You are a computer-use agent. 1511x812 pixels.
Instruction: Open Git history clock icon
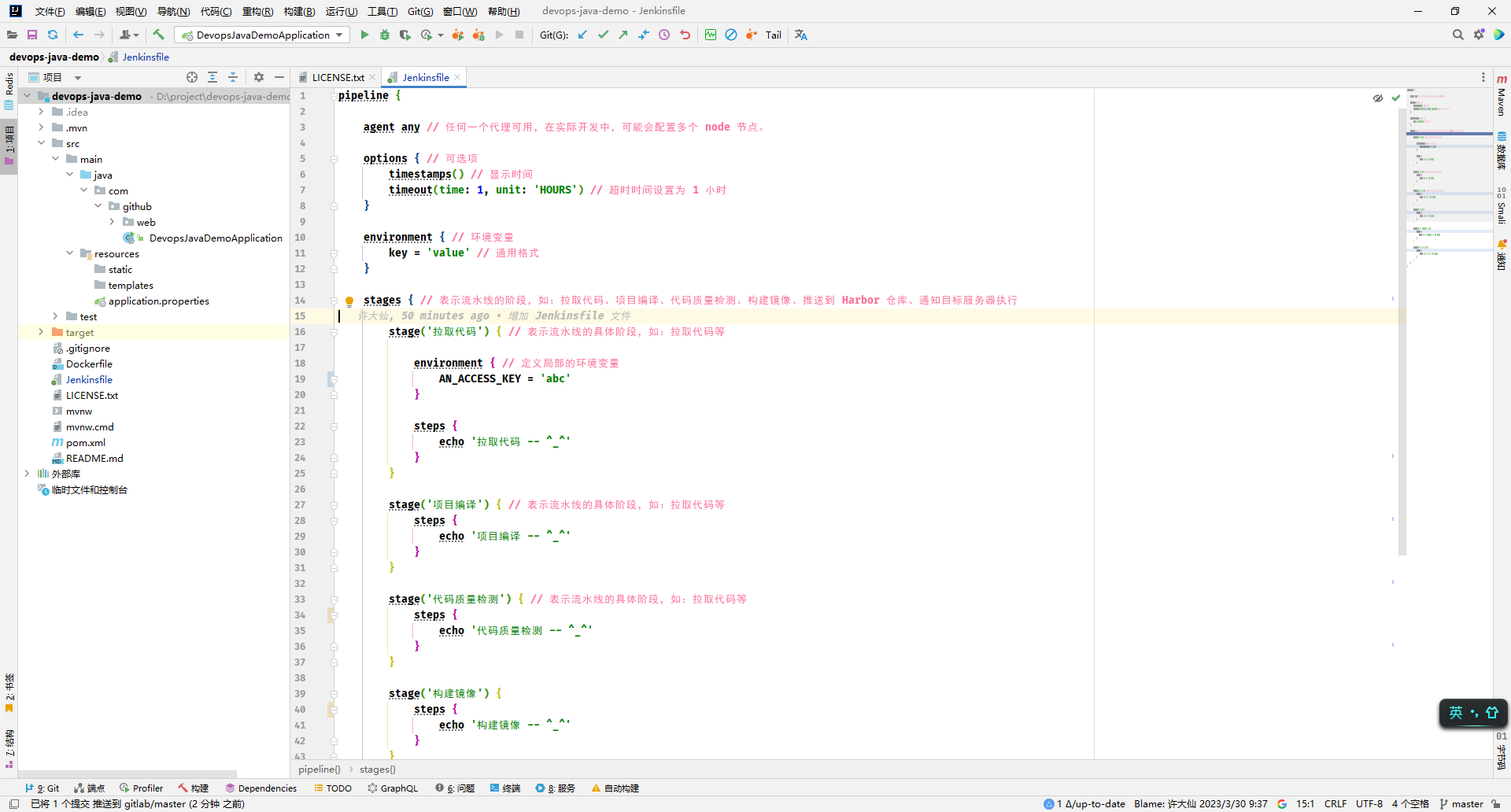point(664,35)
